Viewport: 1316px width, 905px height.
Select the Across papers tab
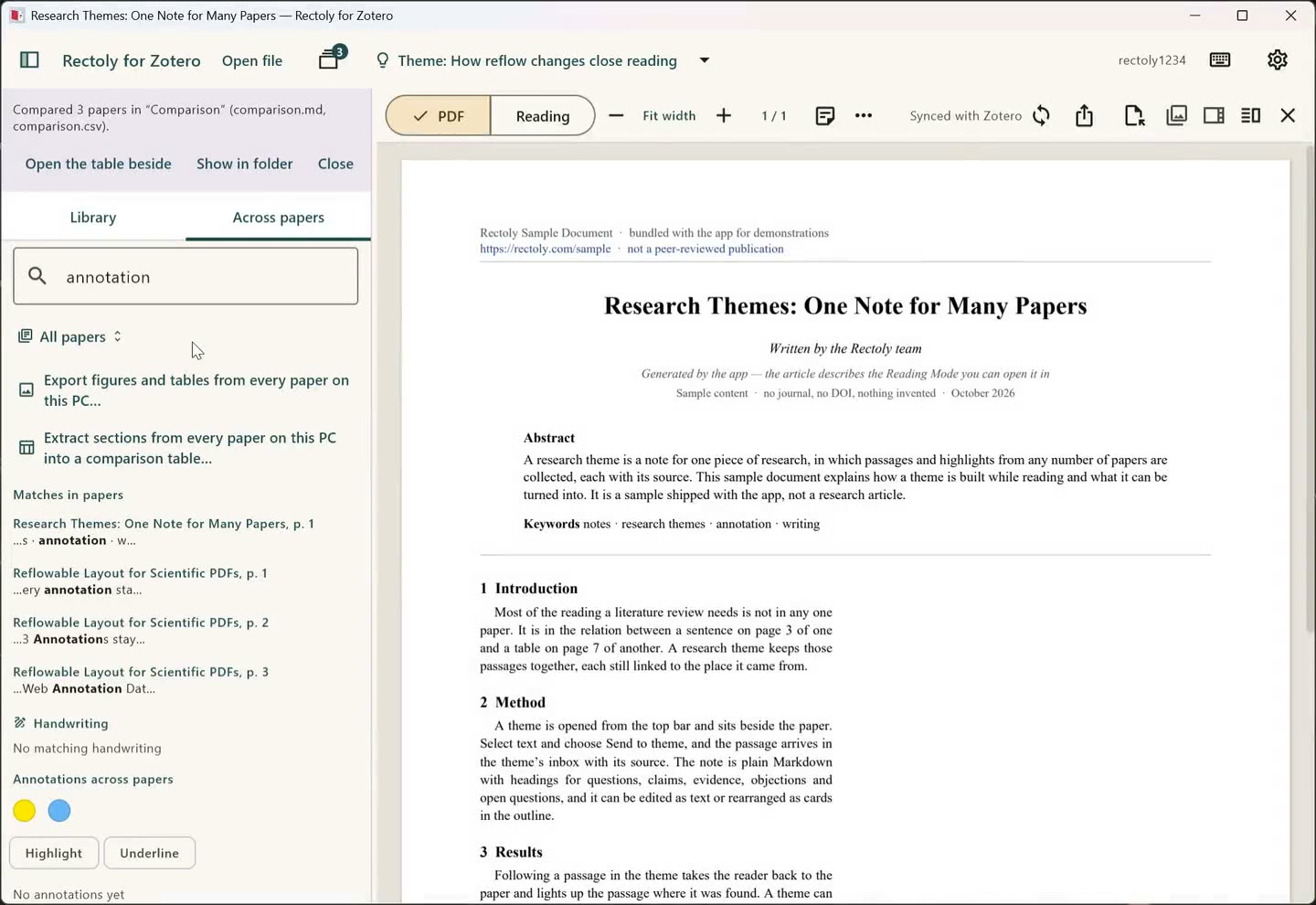pos(278,218)
